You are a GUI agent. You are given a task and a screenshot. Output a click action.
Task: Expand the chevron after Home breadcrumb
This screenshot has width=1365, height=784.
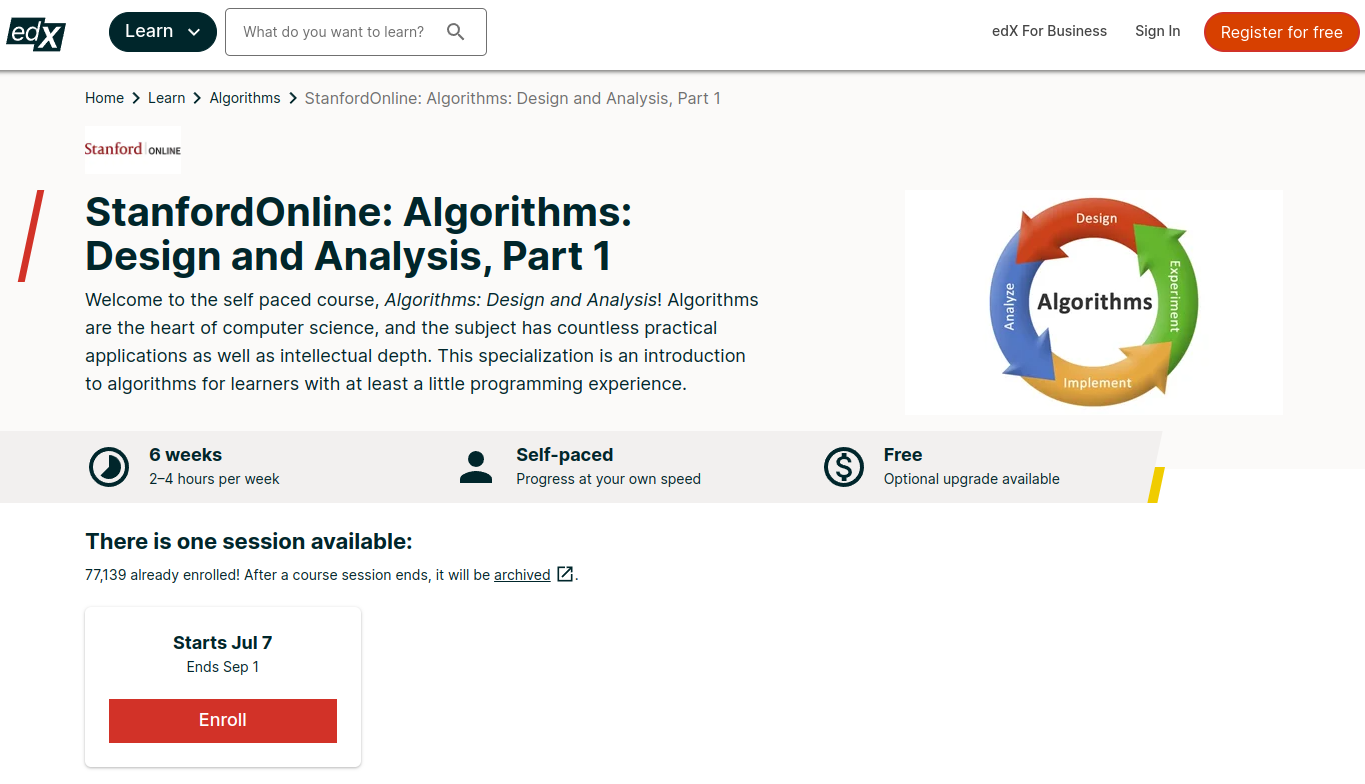(136, 98)
